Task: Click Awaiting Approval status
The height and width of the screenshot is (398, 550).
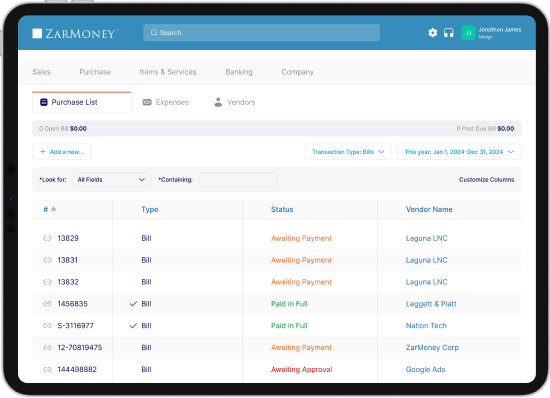Action: click(302, 369)
